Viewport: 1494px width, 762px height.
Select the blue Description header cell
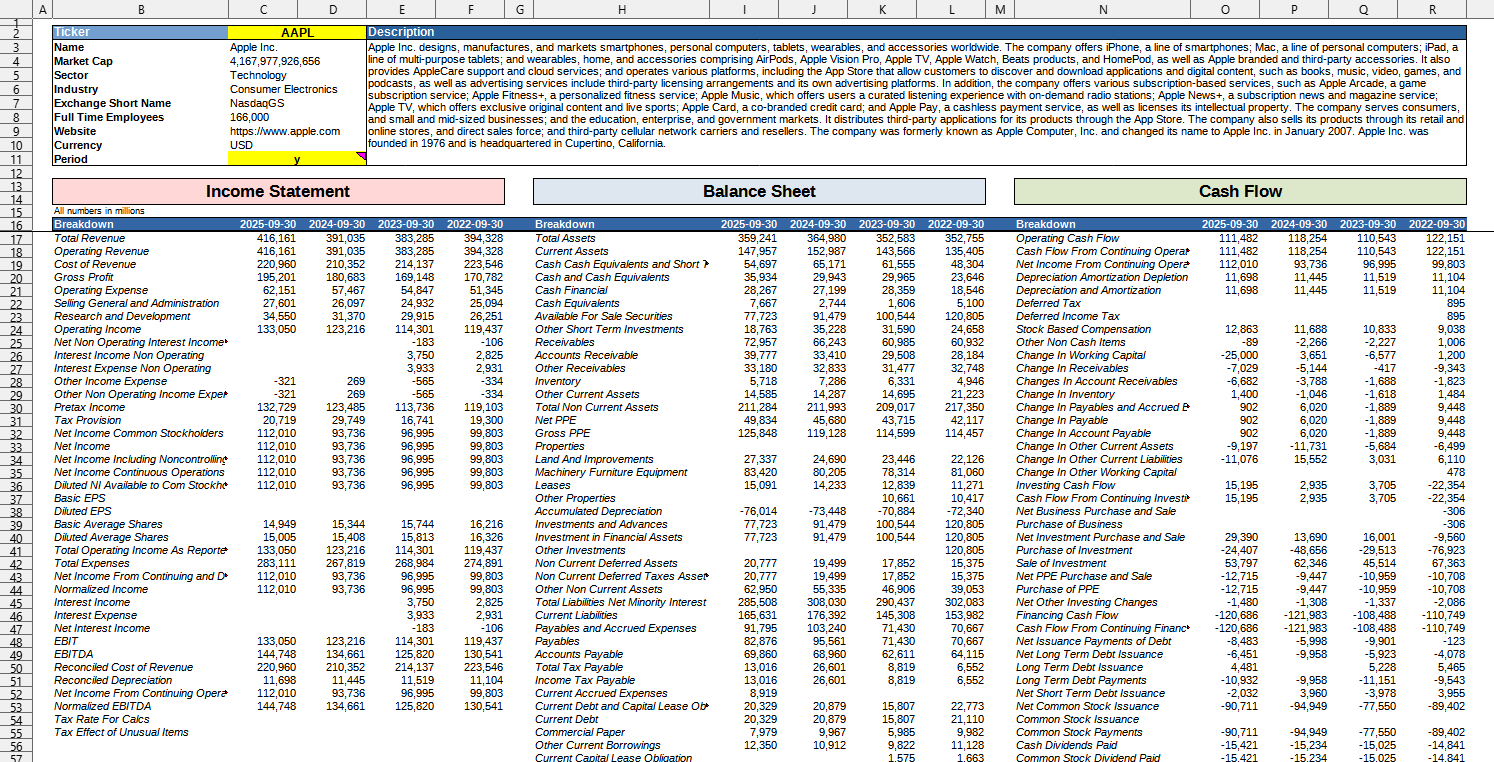pyautogui.click(x=917, y=32)
